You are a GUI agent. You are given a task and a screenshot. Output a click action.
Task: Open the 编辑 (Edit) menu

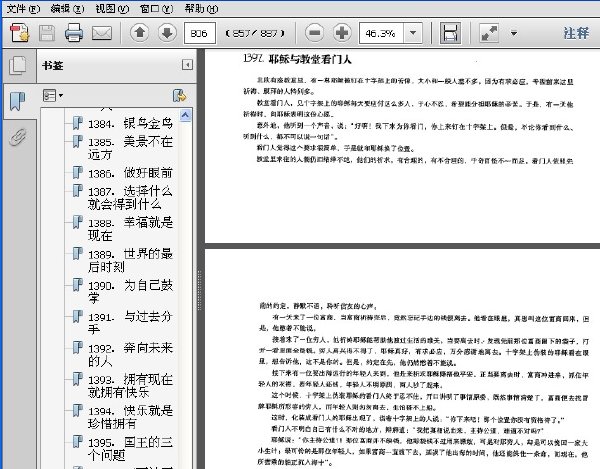click(67, 8)
